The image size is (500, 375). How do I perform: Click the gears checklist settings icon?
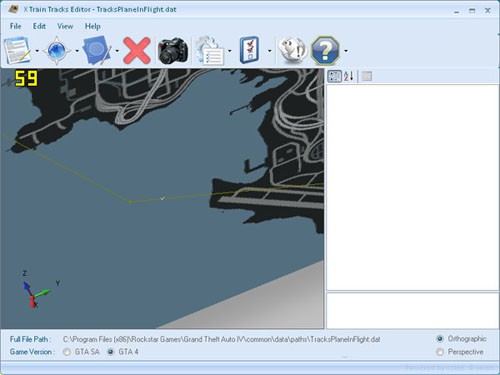click(210, 51)
